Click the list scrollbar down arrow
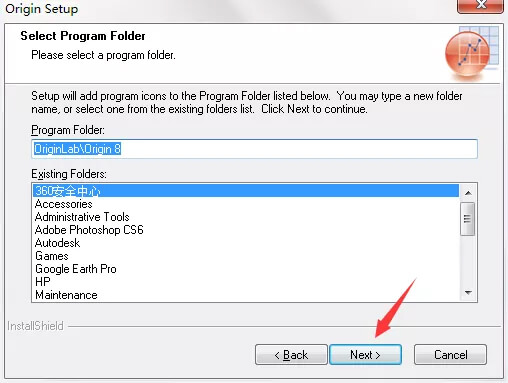 468,293
